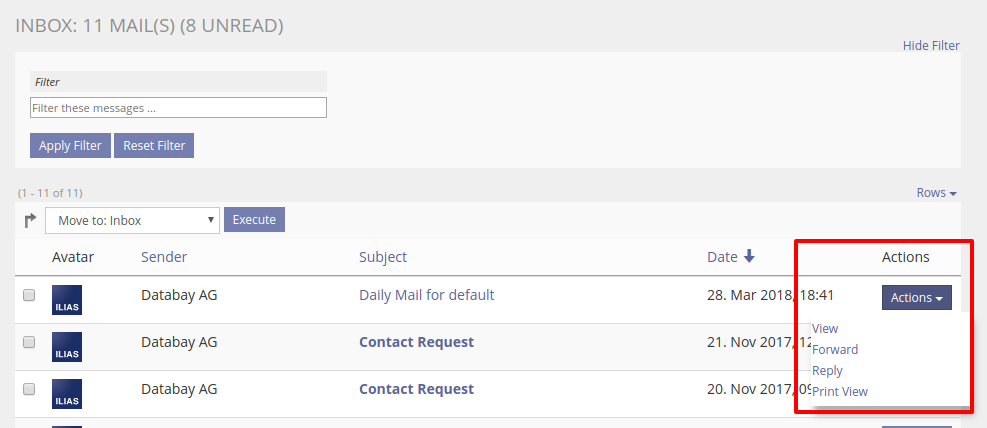The width and height of the screenshot is (987, 428).
Task: Choose View from the actions menu
Action: [825, 329]
